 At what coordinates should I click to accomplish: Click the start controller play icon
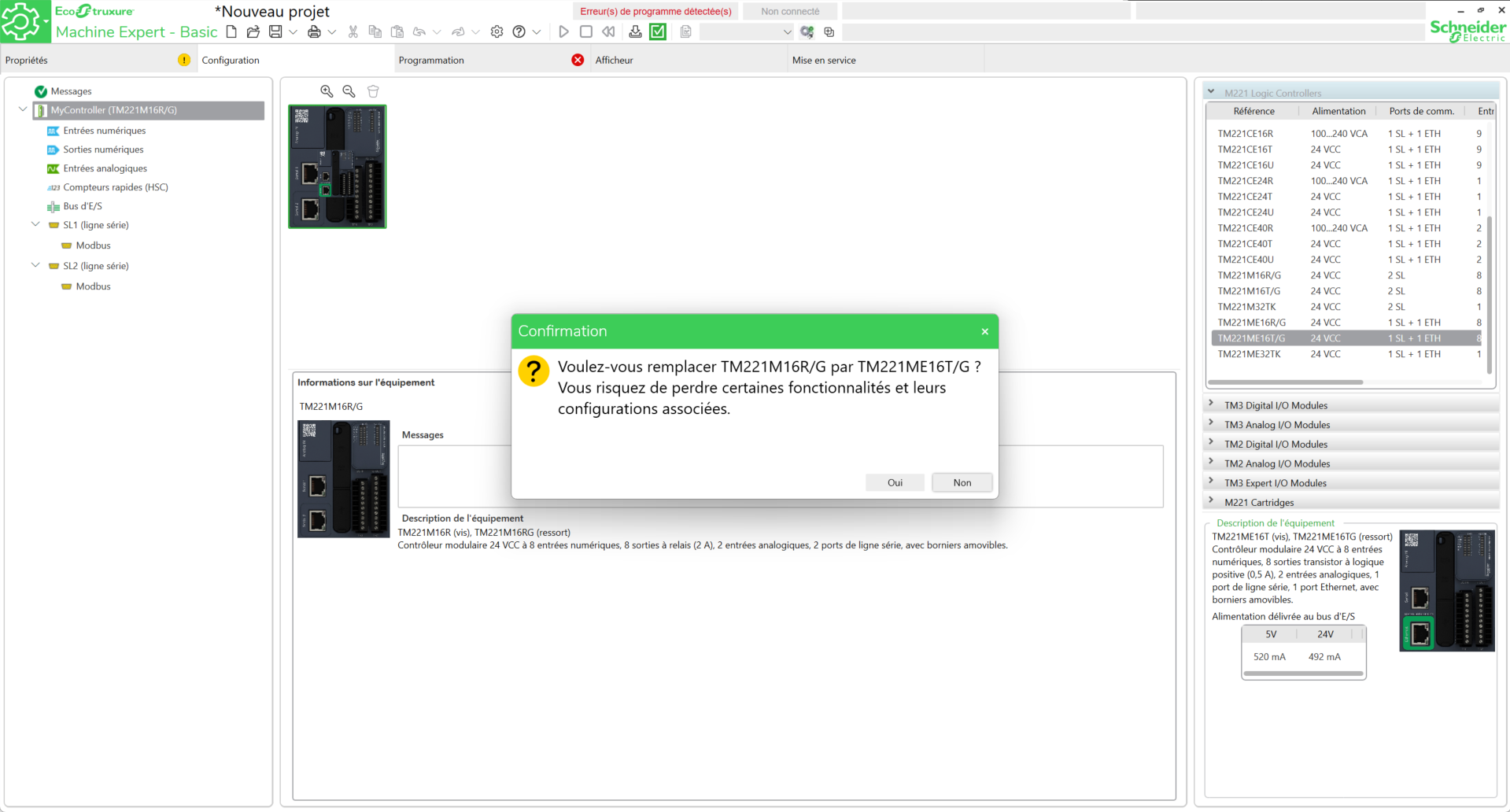tap(563, 31)
